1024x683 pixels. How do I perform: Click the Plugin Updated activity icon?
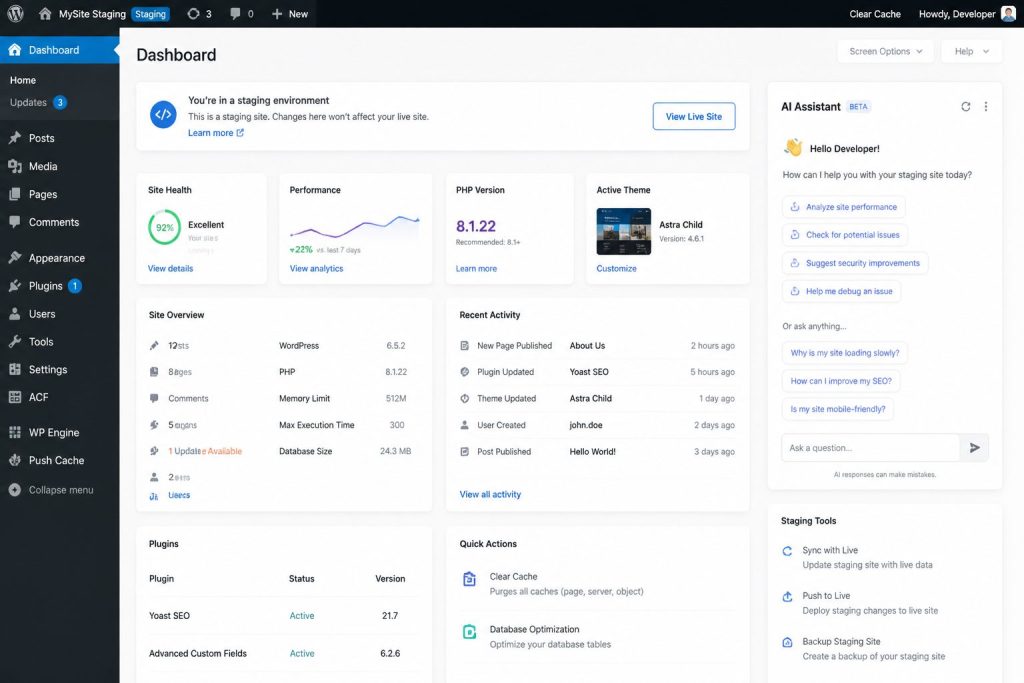[464, 372]
